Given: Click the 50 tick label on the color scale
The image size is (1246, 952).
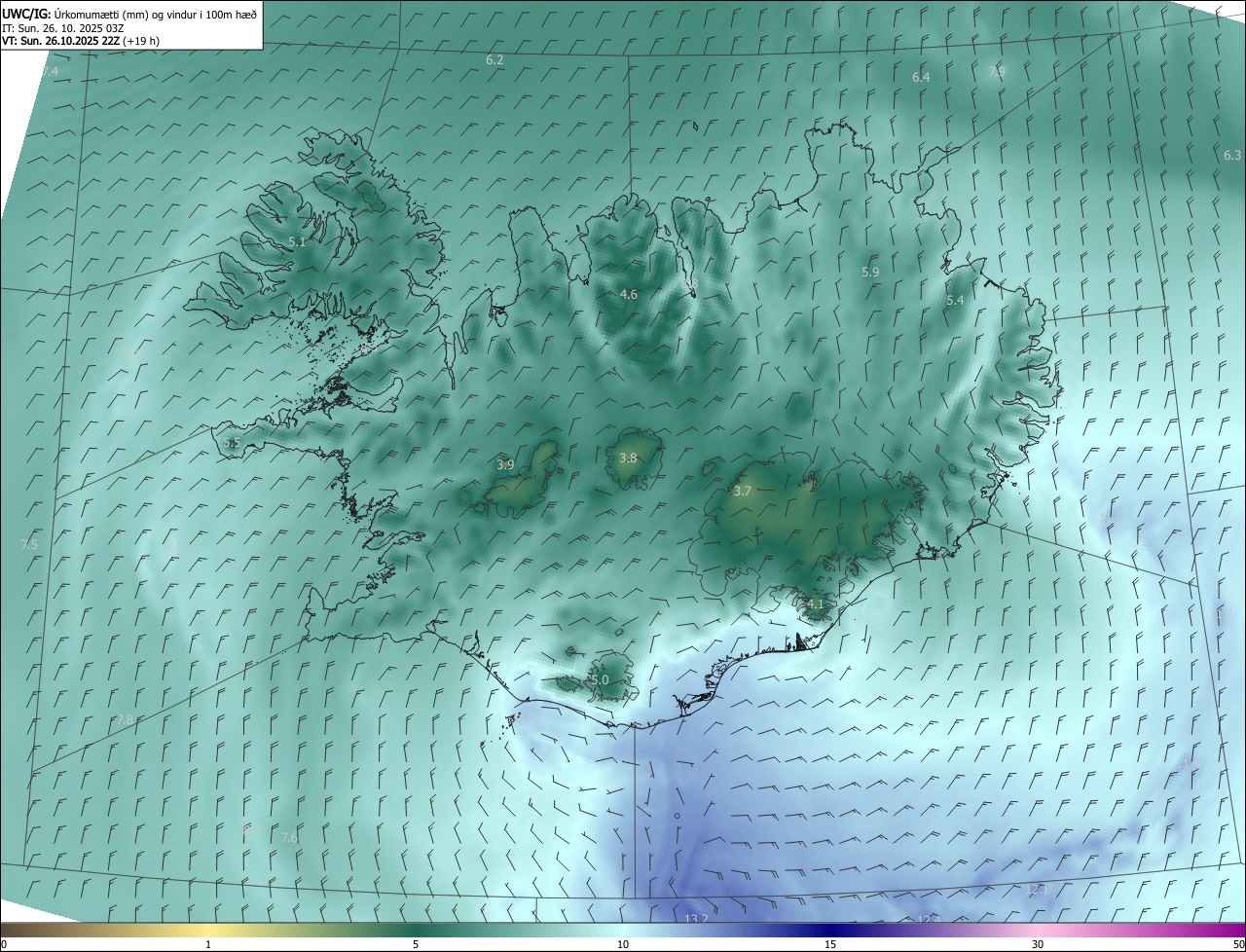Looking at the screenshot, I should [x=1238, y=944].
